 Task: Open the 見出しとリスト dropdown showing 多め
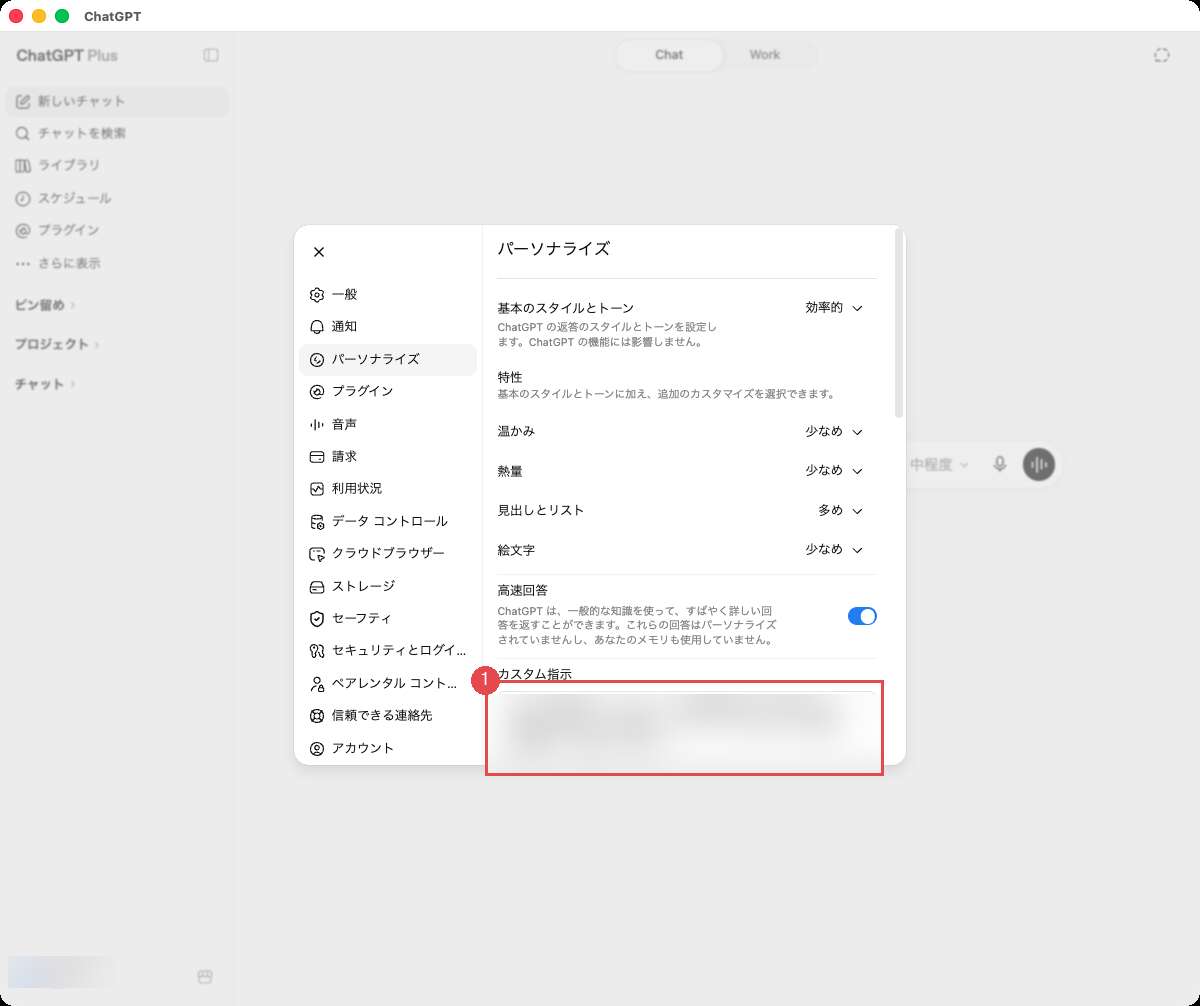pos(840,510)
